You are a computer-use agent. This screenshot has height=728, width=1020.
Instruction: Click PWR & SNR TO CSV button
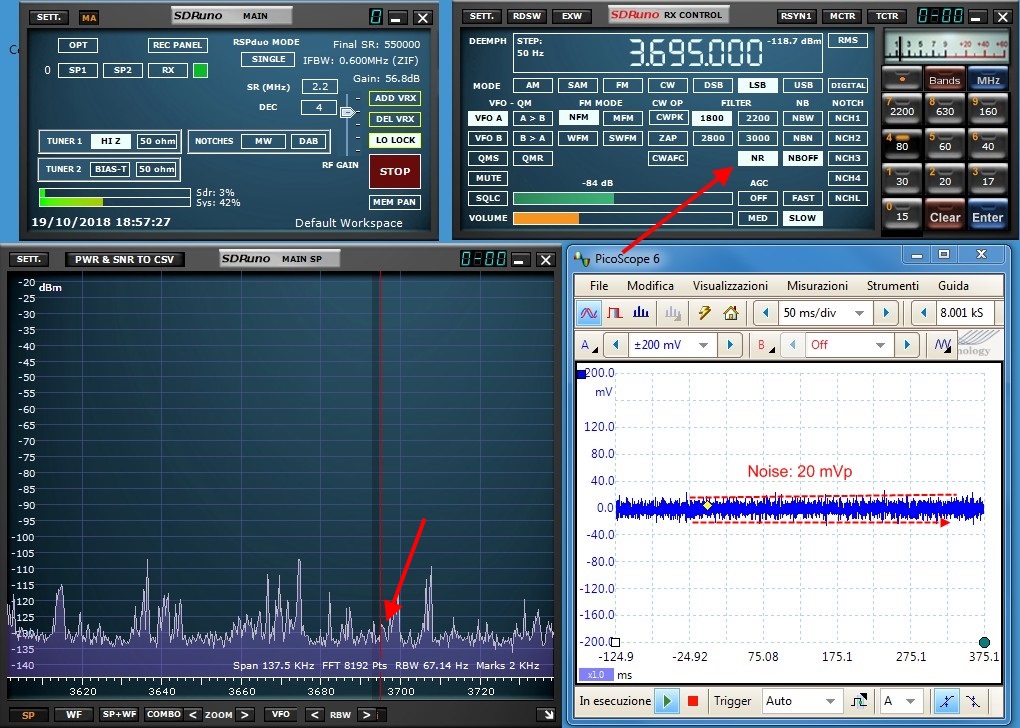tap(124, 260)
